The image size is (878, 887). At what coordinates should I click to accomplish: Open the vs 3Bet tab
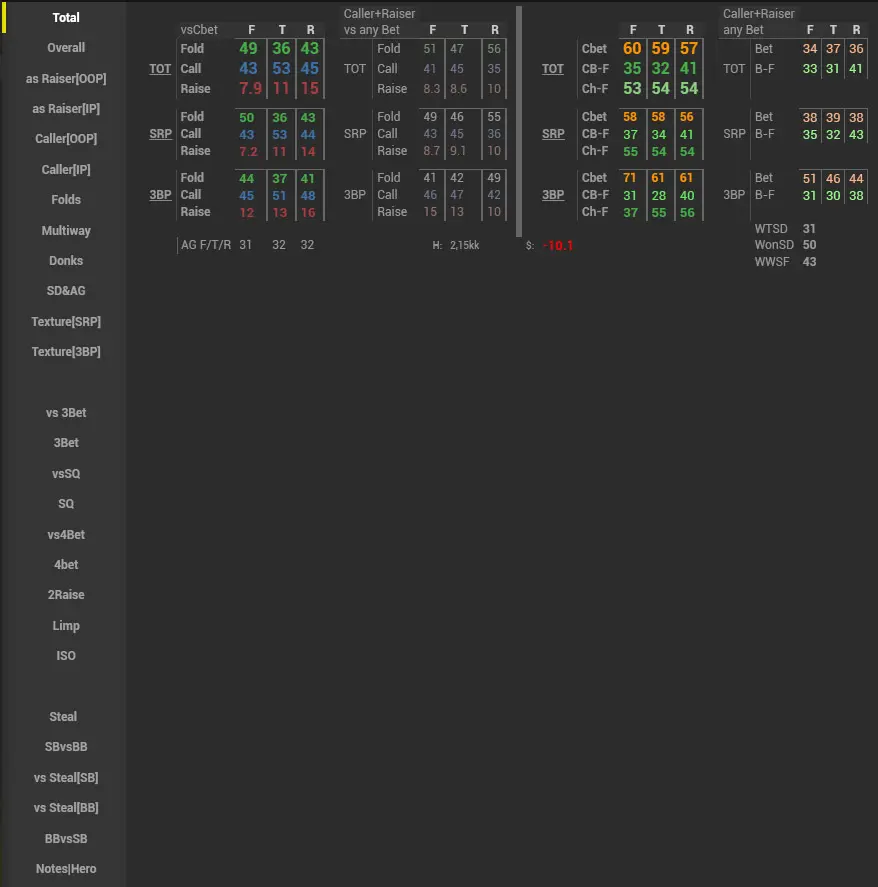pyautogui.click(x=66, y=413)
